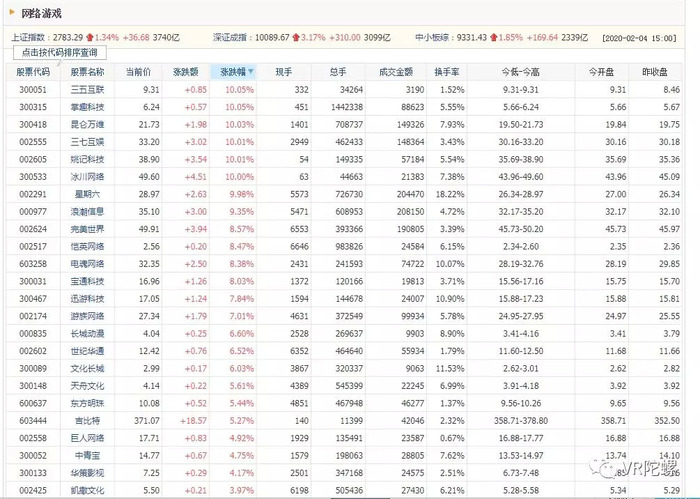This screenshot has width=700, height=499.
Task: Sort by 总手 column header
Action: (338, 72)
